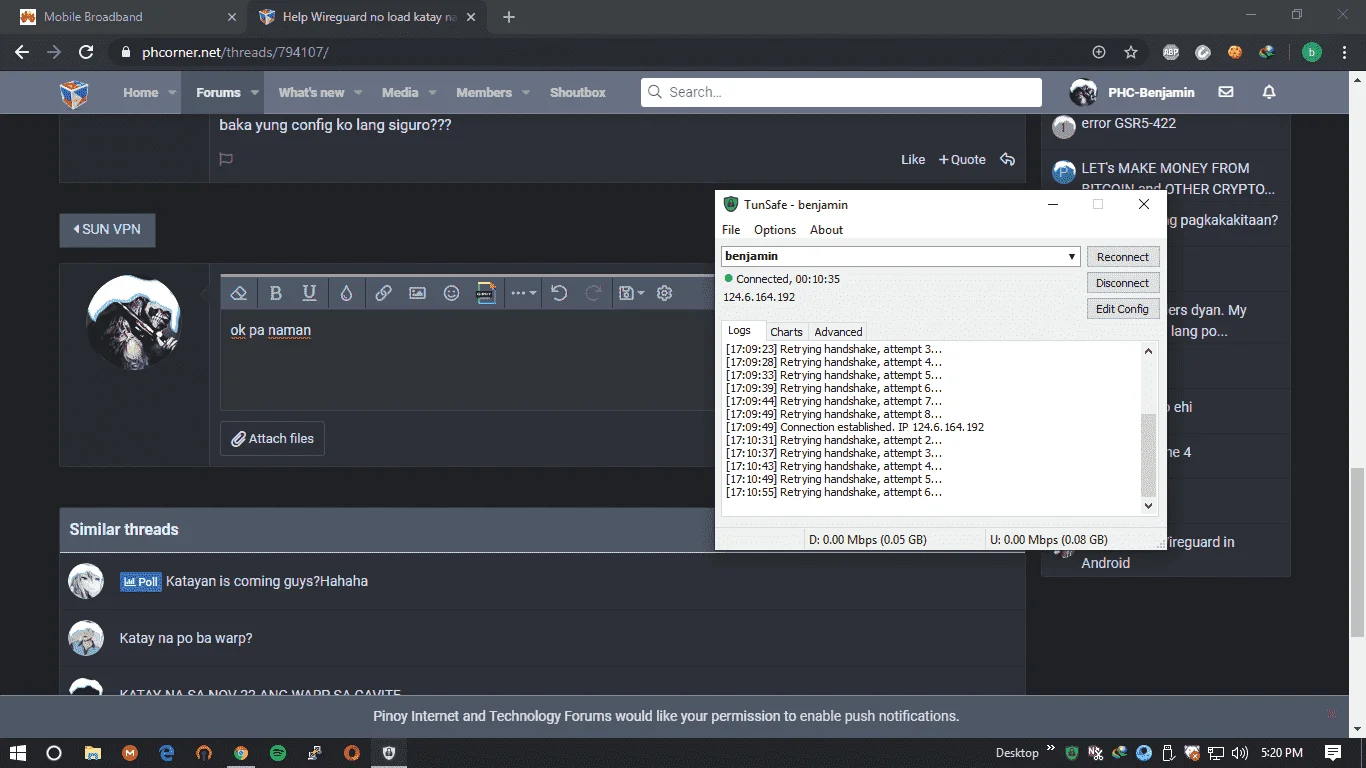This screenshot has width=1366, height=768.
Task: Open the Windows Start menu
Action: pyautogui.click(x=18, y=753)
